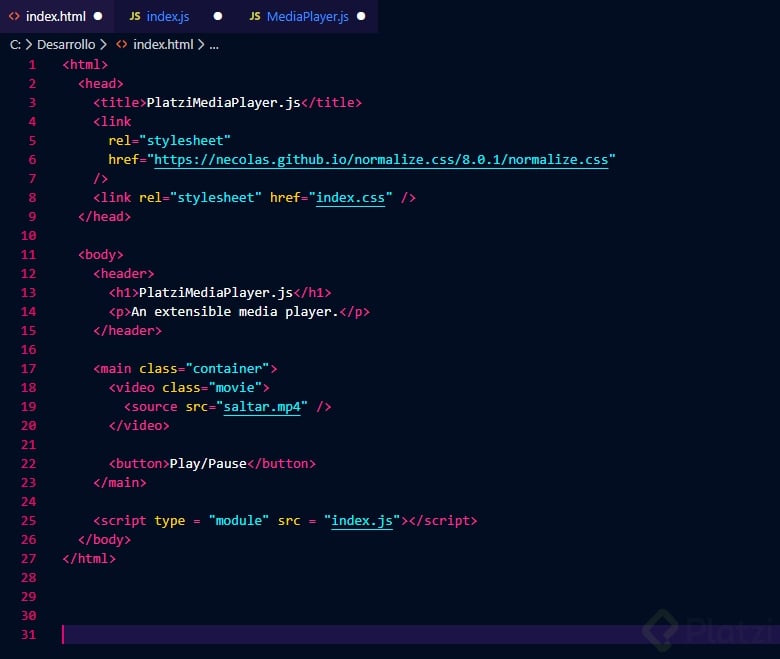Follow the saltar.mp4 source link
This screenshot has width=780, height=659.
[262, 407]
